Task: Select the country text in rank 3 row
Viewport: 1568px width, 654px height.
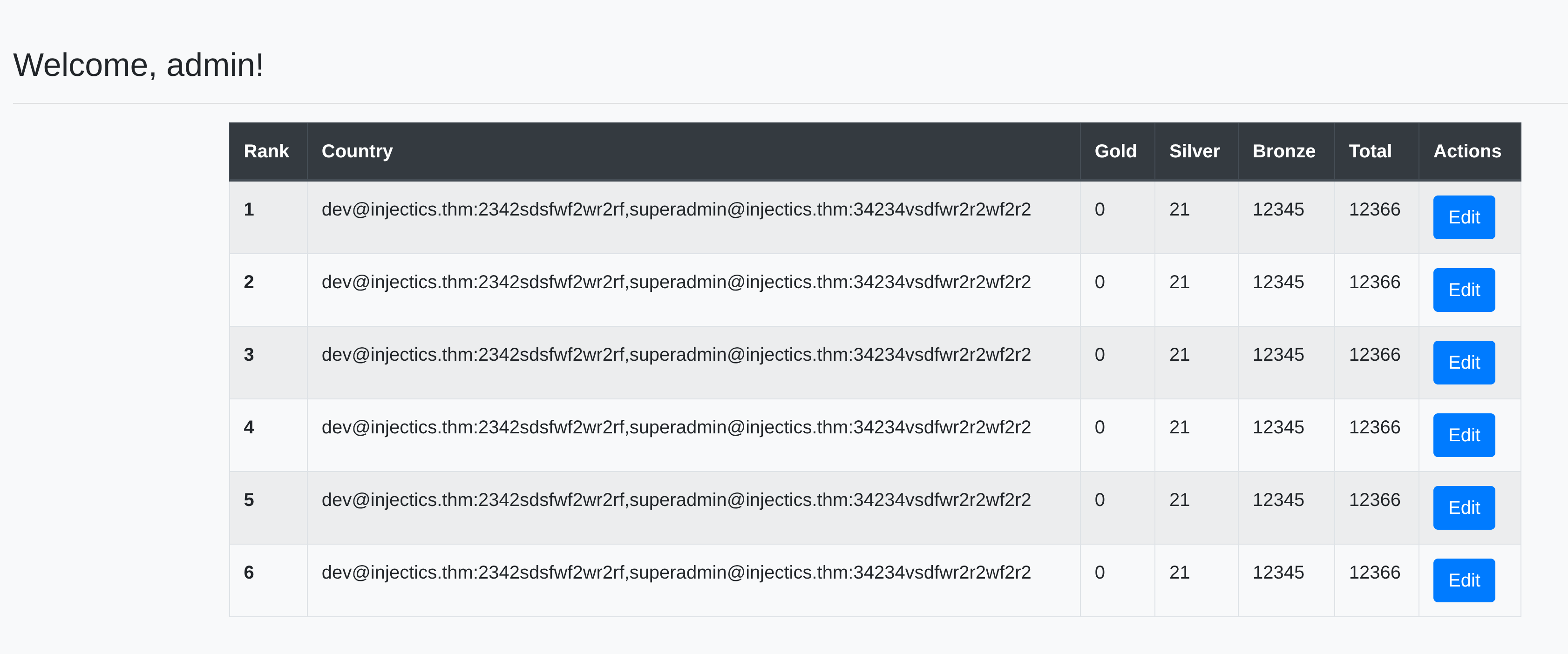Action: pyautogui.click(x=676, y=355)
